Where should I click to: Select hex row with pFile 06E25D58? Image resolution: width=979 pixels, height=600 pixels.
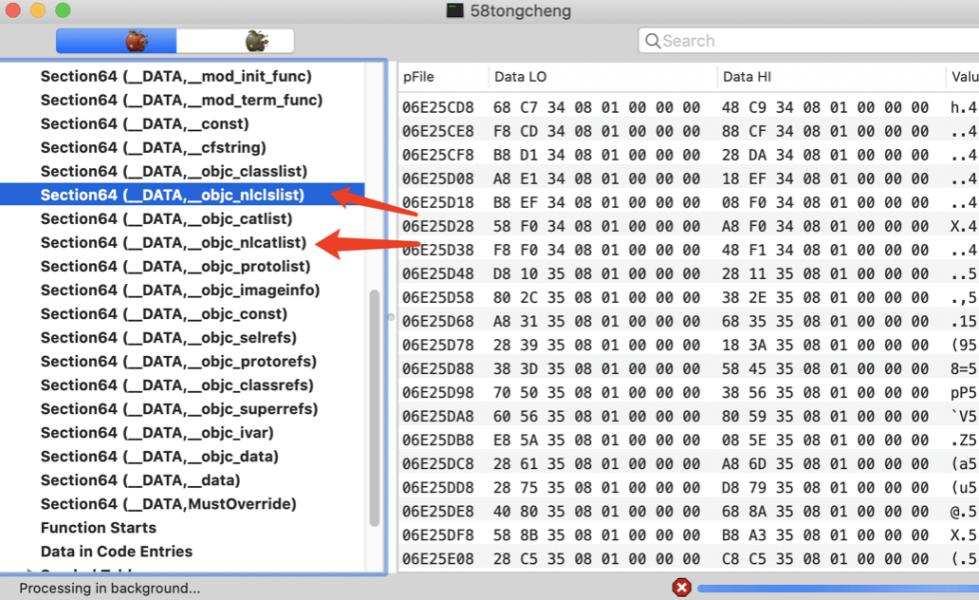688,297
